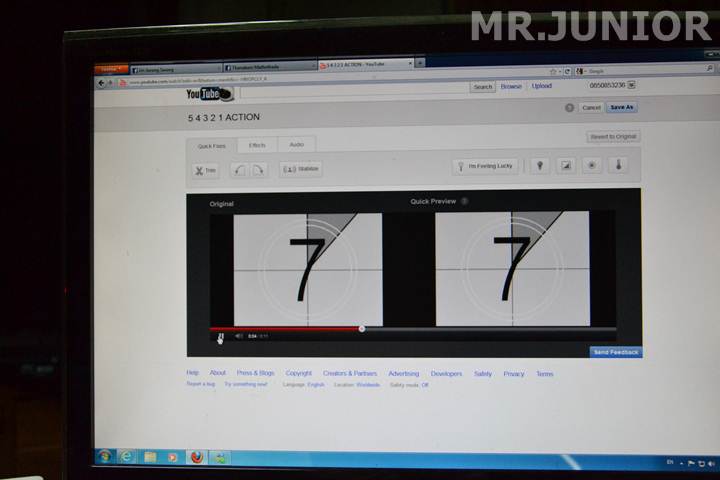720x480 pixels.
Task: Click the Original video preview
Action: tap(308, 270)
